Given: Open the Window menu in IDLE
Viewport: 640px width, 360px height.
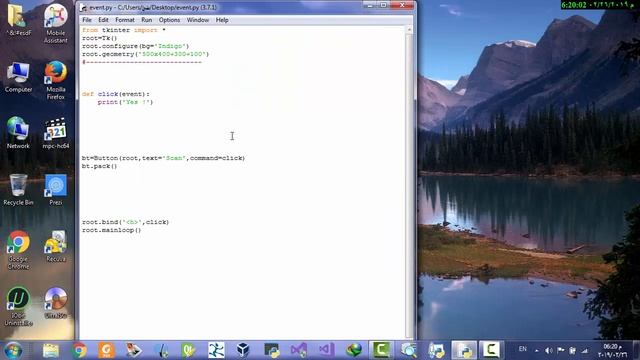Looking at the screenshot, I should [198, 20].
